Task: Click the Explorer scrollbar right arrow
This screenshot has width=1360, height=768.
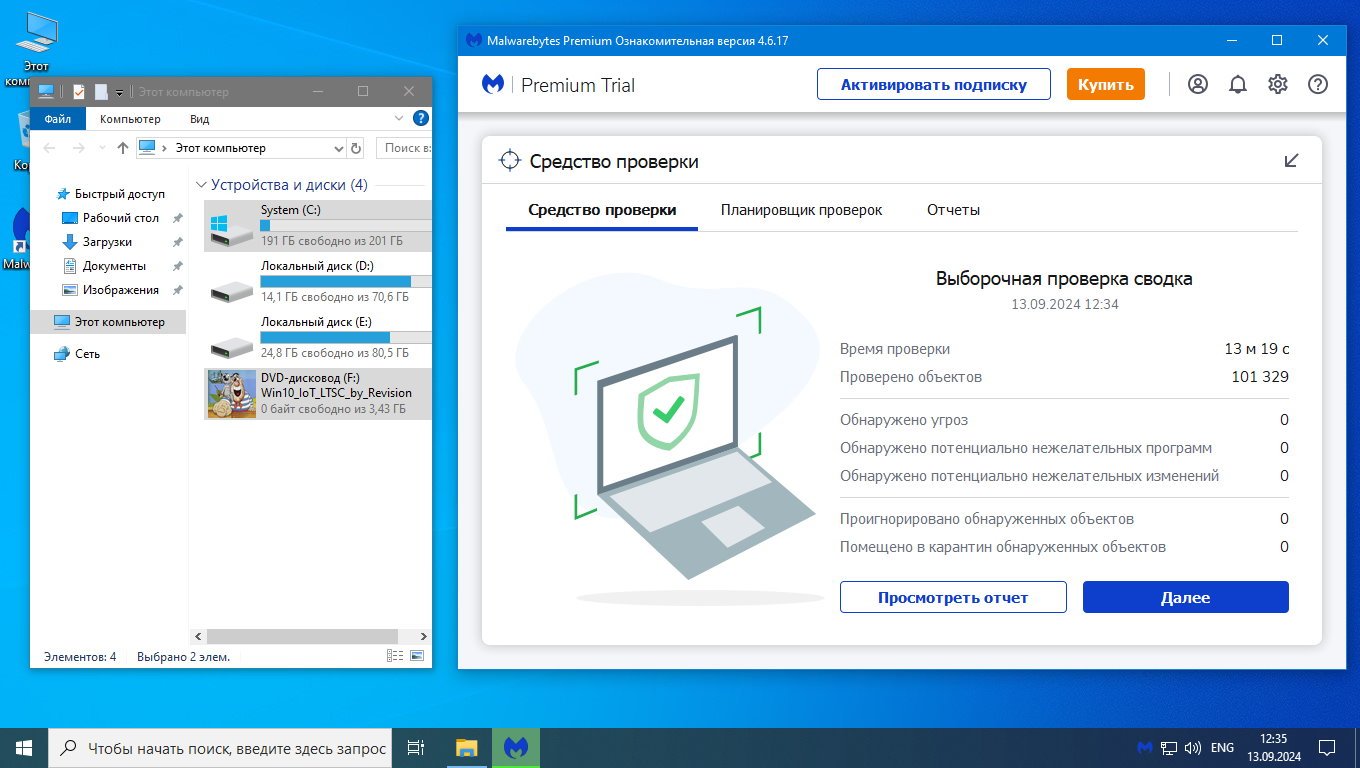Action: [x=423, y=636]
